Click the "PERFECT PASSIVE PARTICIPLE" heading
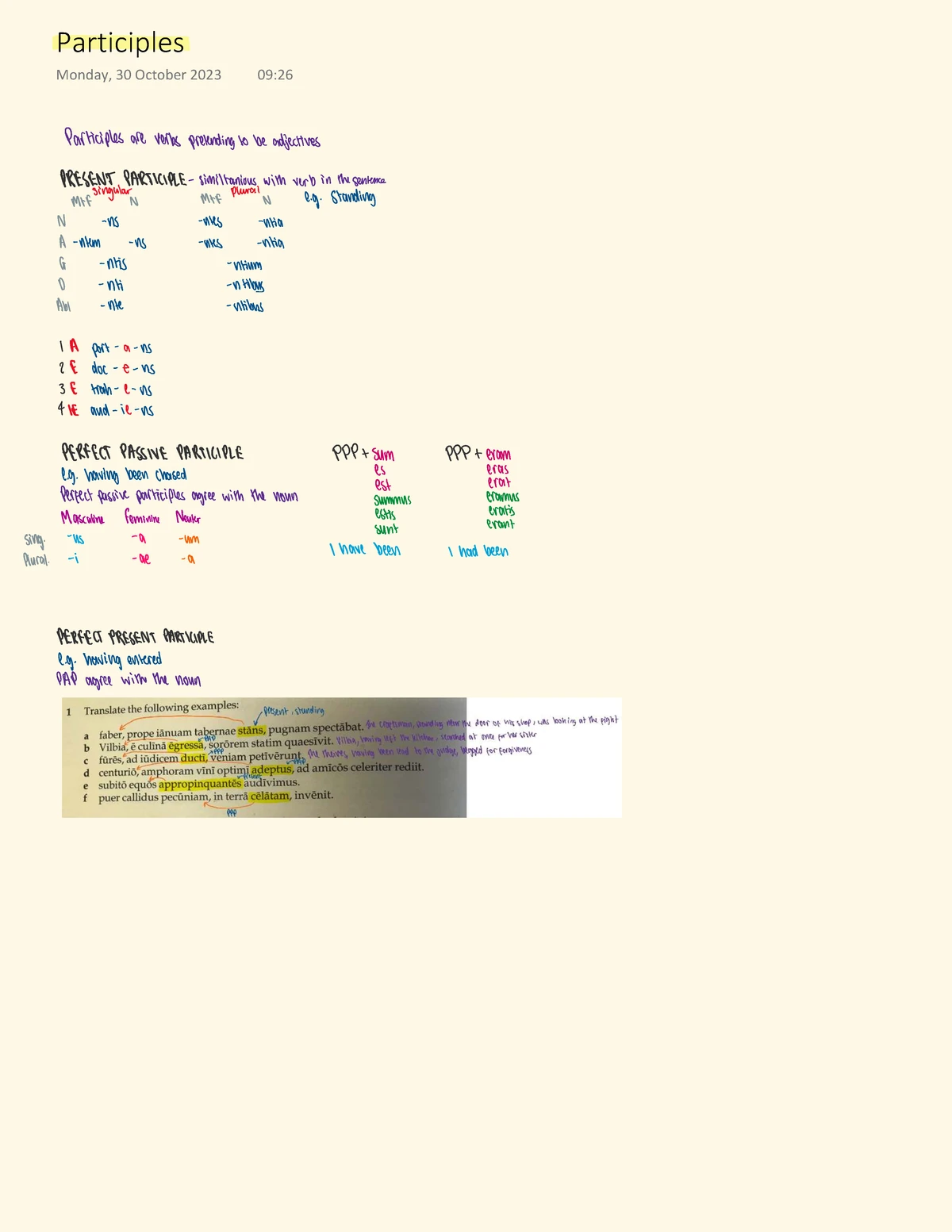This screenshot has height=1232, width=952. coord(152,452)
